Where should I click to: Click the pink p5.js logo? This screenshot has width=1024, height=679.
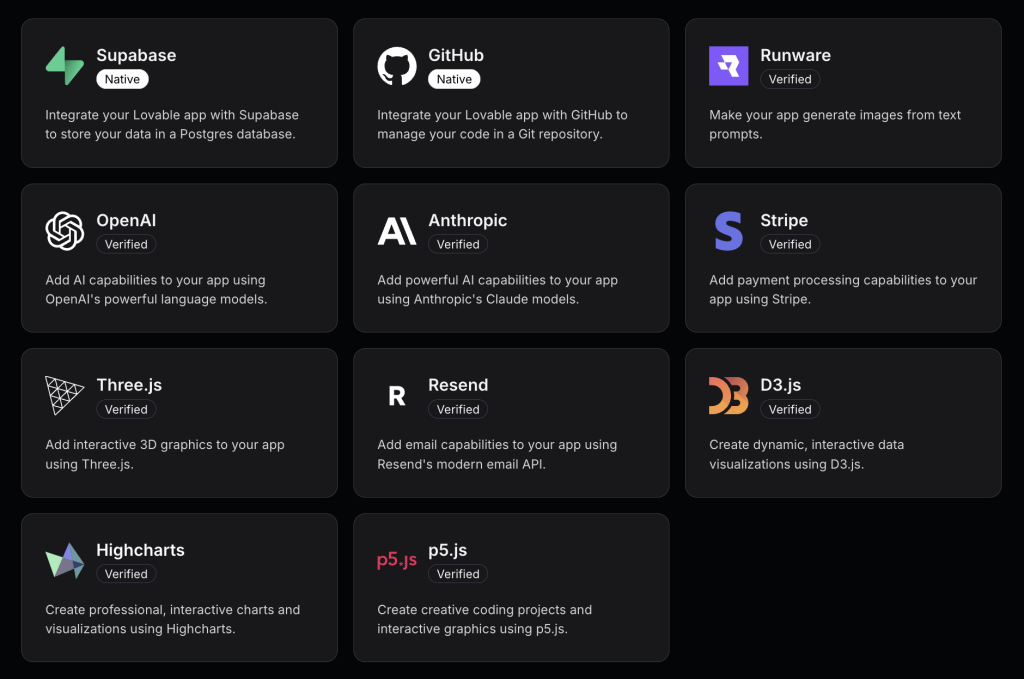396,560
